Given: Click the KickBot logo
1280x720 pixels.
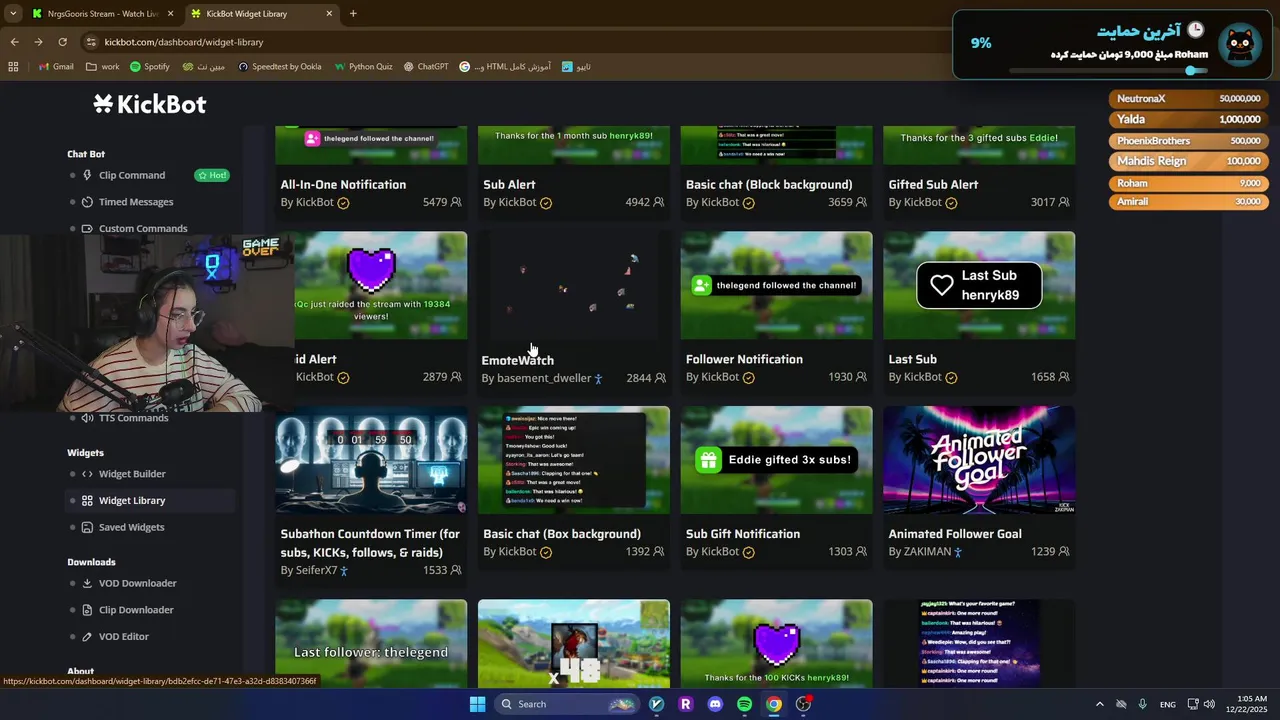Looking at the screenshot, I should coord(149,104).
